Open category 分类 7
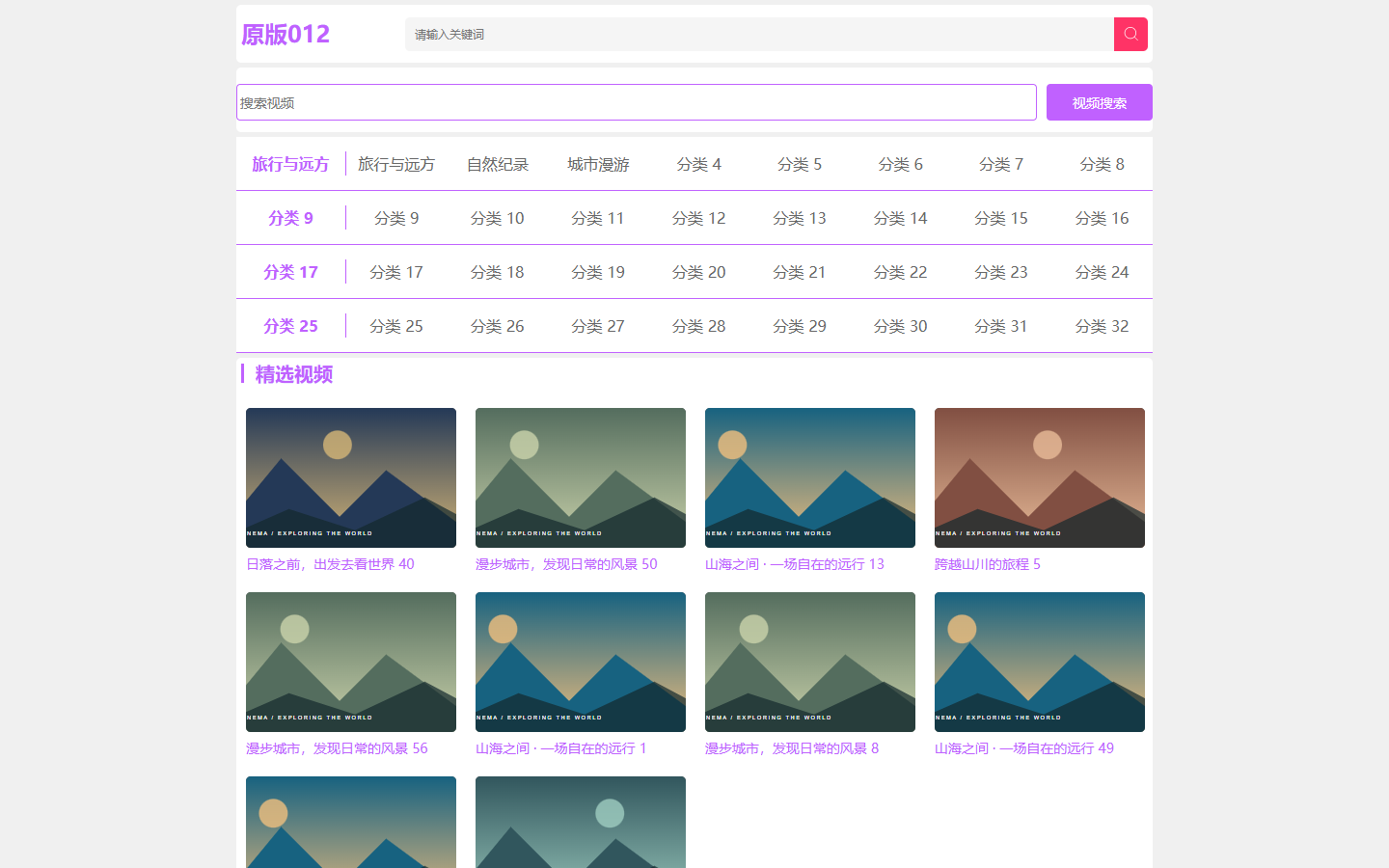 pyautogui.click(x=1001, y=164)
